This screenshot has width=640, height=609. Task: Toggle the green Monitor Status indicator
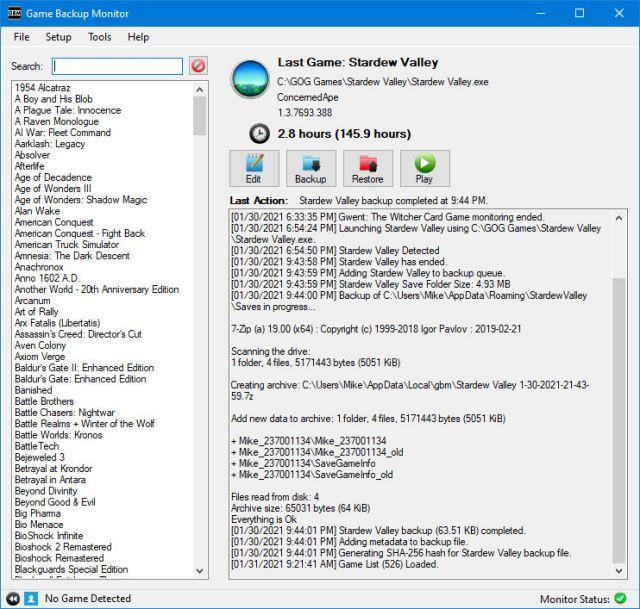(621, 598)
